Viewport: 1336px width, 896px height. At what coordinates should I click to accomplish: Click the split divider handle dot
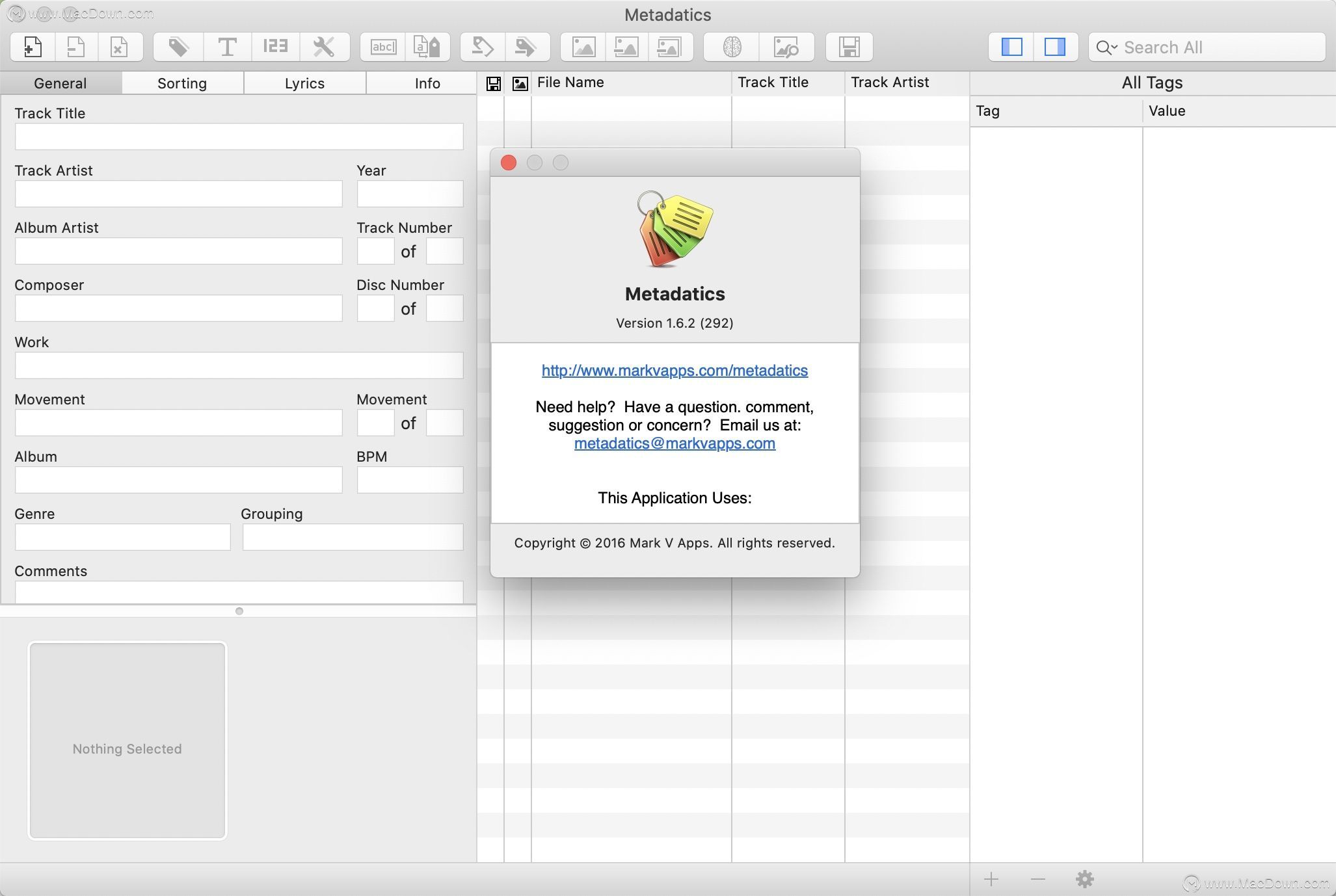coord(239,611)
